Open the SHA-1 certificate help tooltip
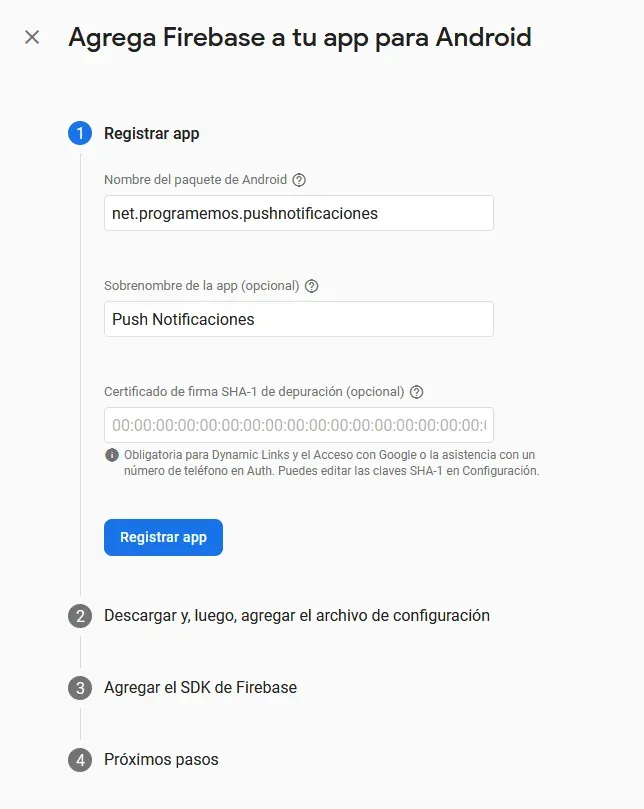 click(417, 391)
